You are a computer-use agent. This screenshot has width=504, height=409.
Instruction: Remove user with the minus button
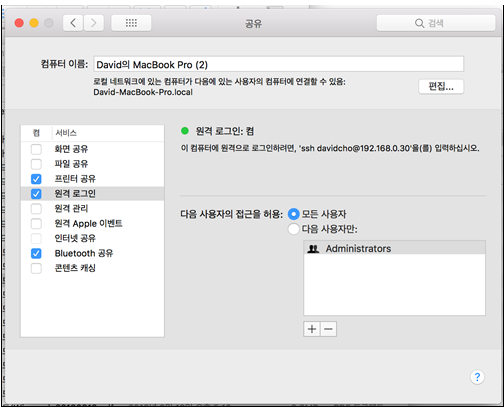click(x=328, y=329)
